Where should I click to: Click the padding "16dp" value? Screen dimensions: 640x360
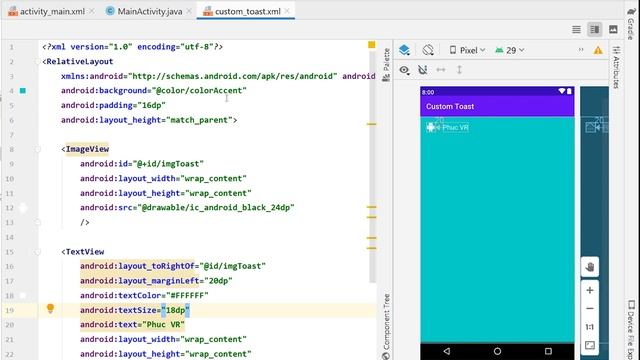coord(151,105)
